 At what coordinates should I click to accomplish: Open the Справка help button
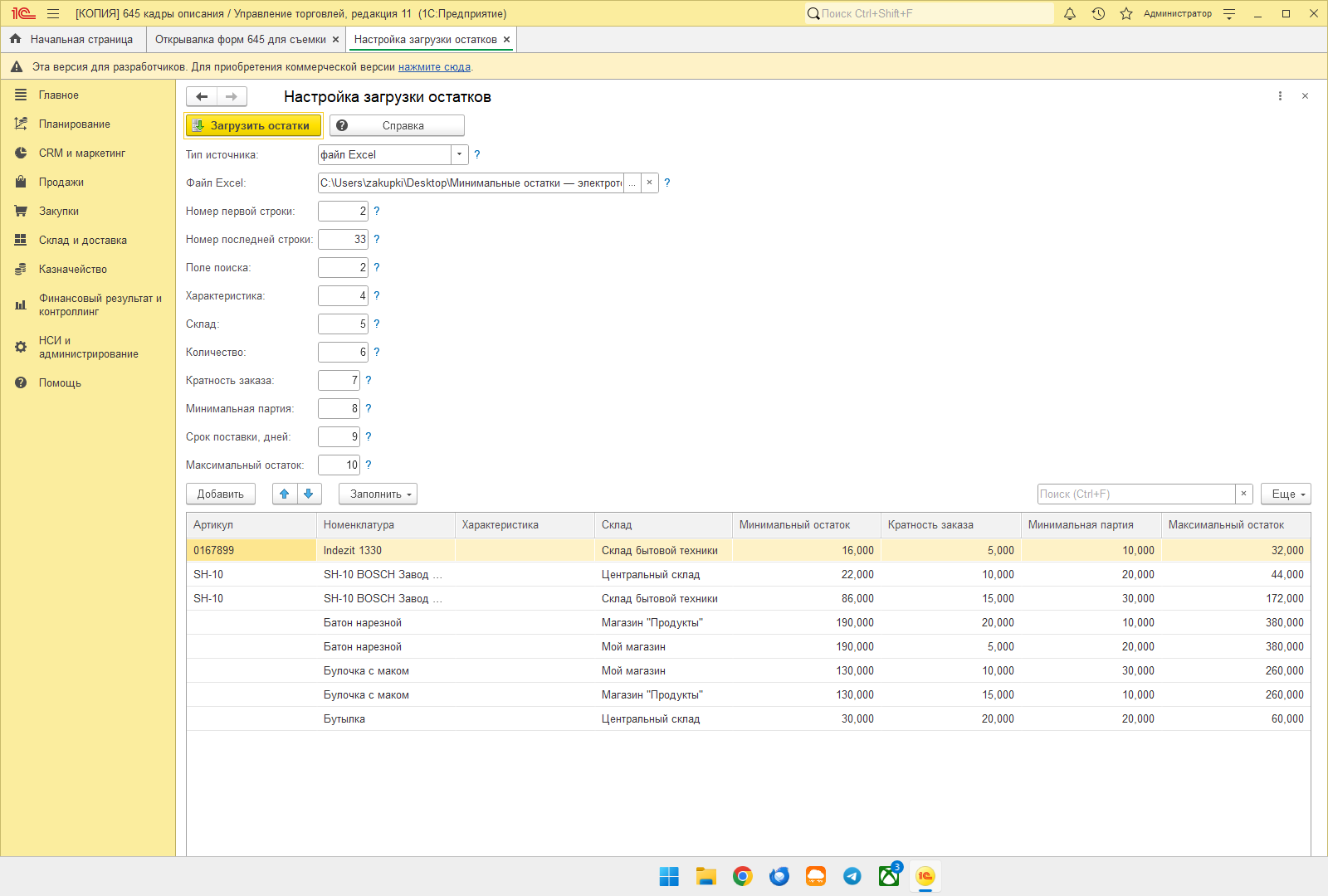point(397,125)
